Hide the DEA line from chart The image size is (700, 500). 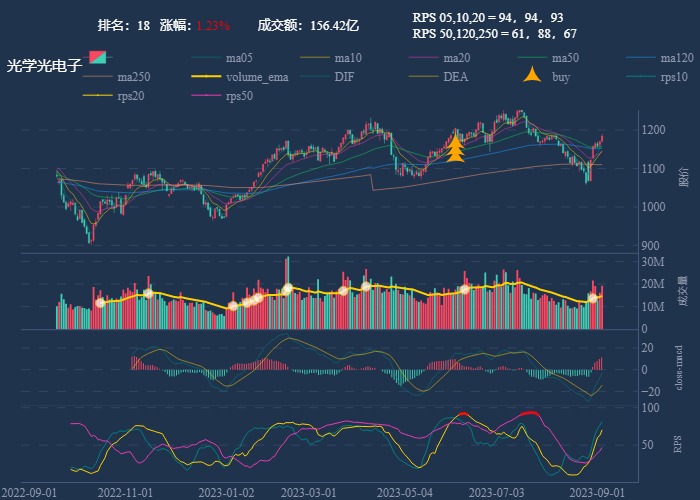coord(455,77)
